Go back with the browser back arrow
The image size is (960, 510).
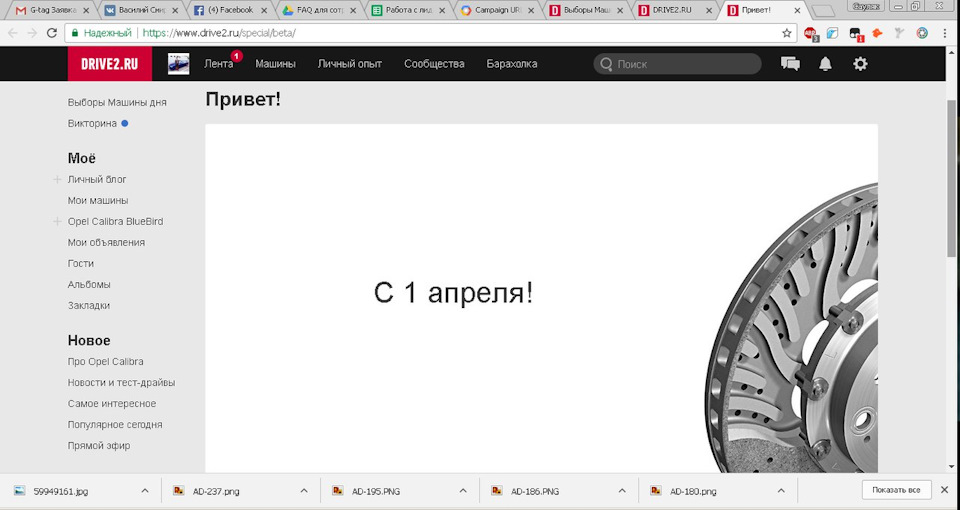click(13, 33)
